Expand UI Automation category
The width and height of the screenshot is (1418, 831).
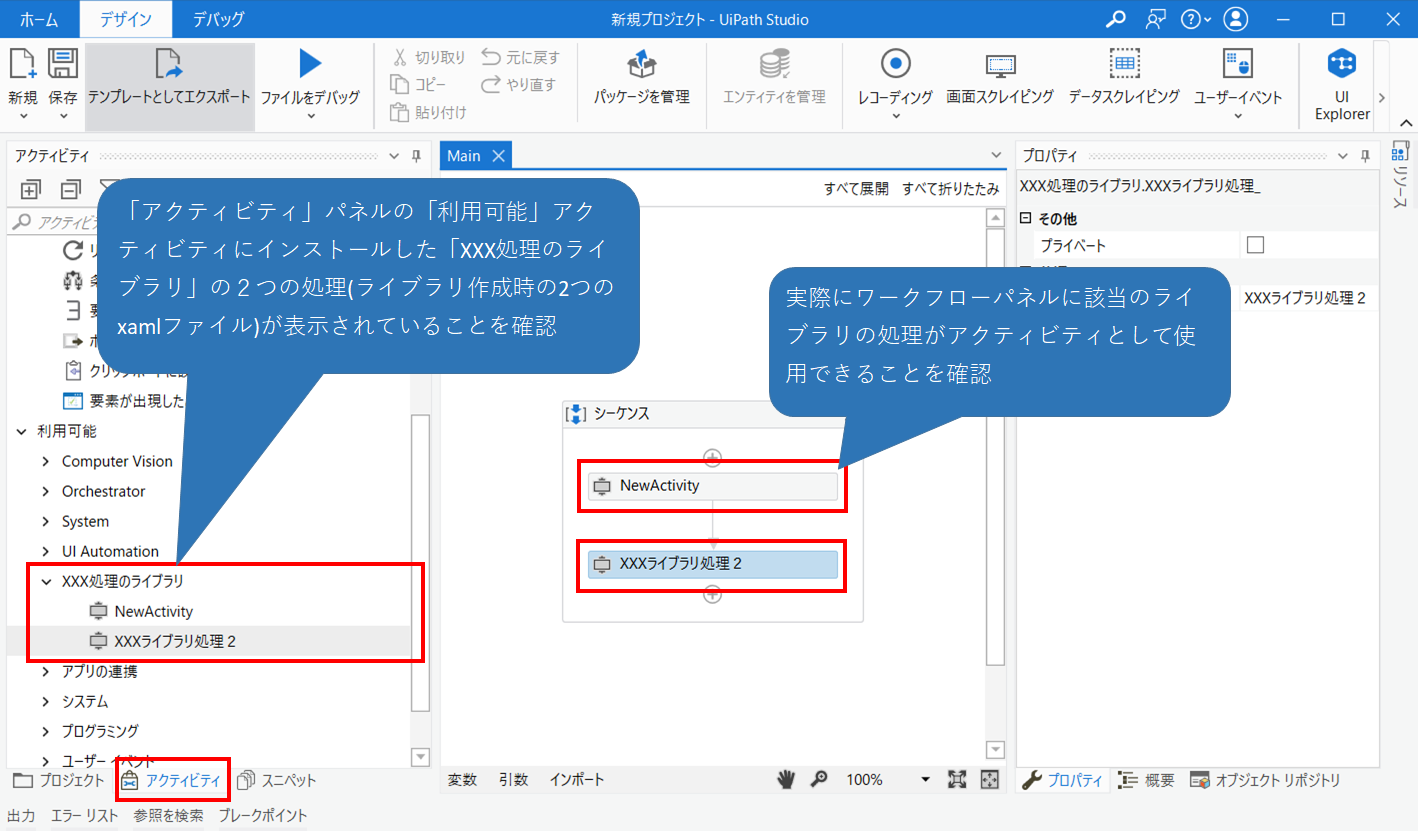point(46,551)
